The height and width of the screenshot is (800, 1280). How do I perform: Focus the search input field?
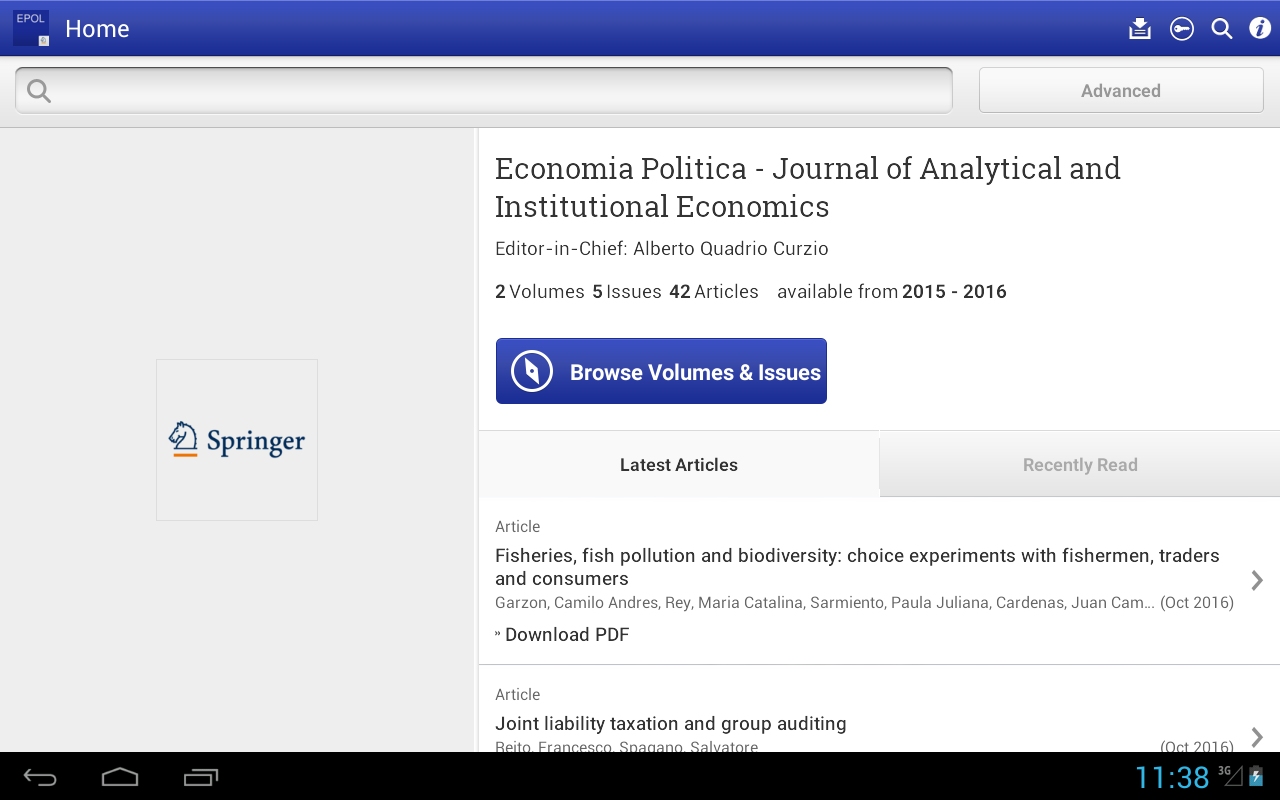pyautogui.click(x=500, y=91)
